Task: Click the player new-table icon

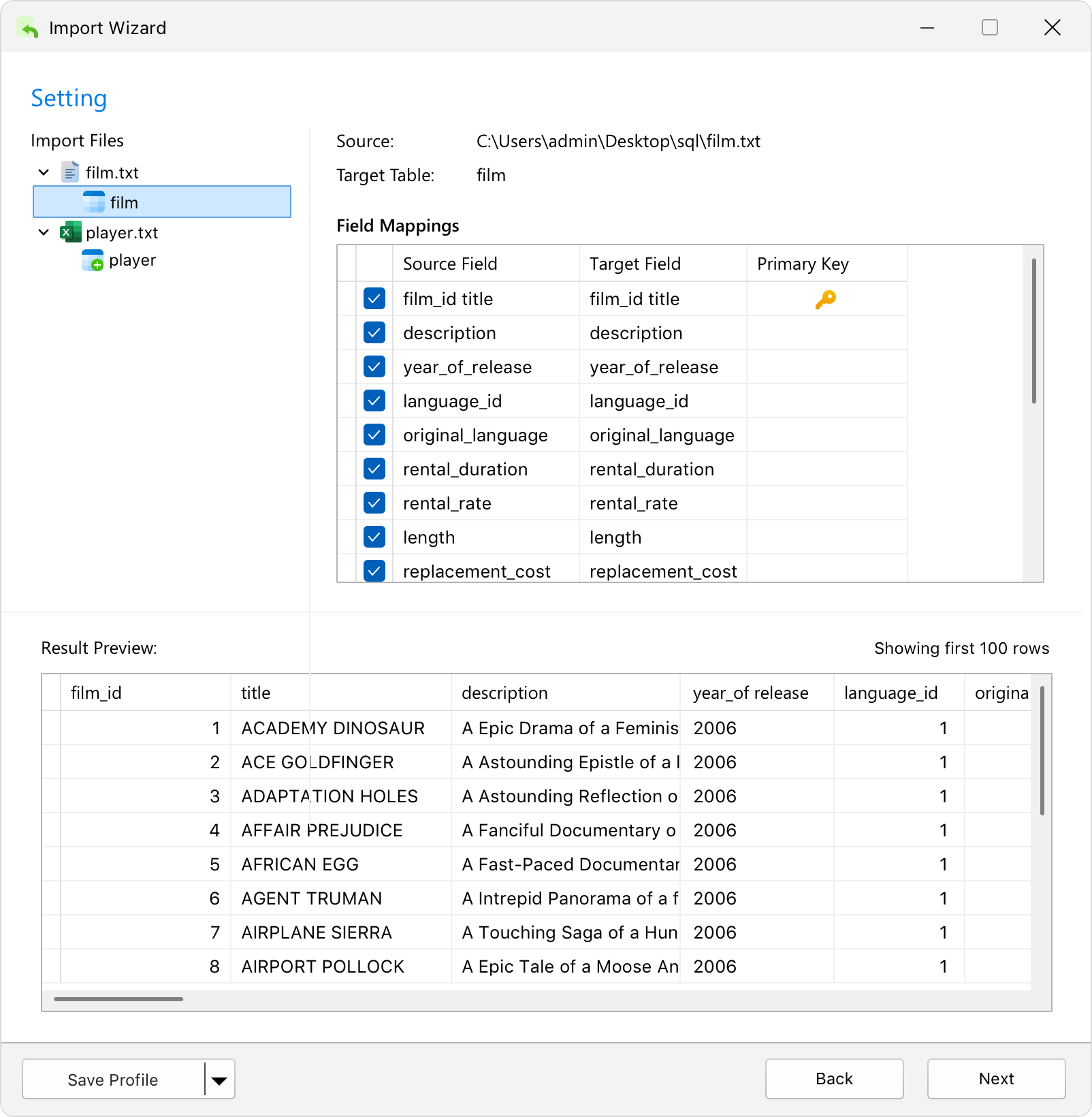Action: click(93, 260)
